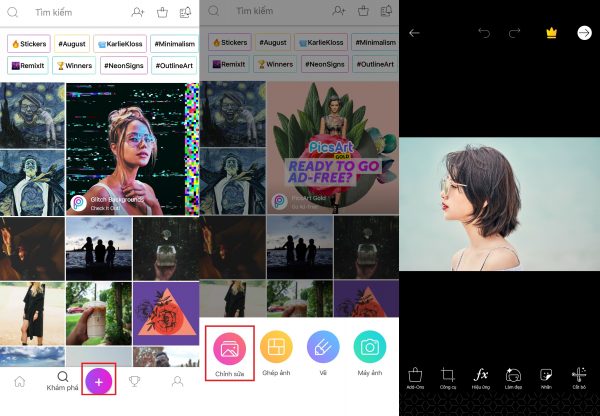This screenshot has width=600, height=416.
Task: Go back with editor's left arrow
Action: point(414,33)
